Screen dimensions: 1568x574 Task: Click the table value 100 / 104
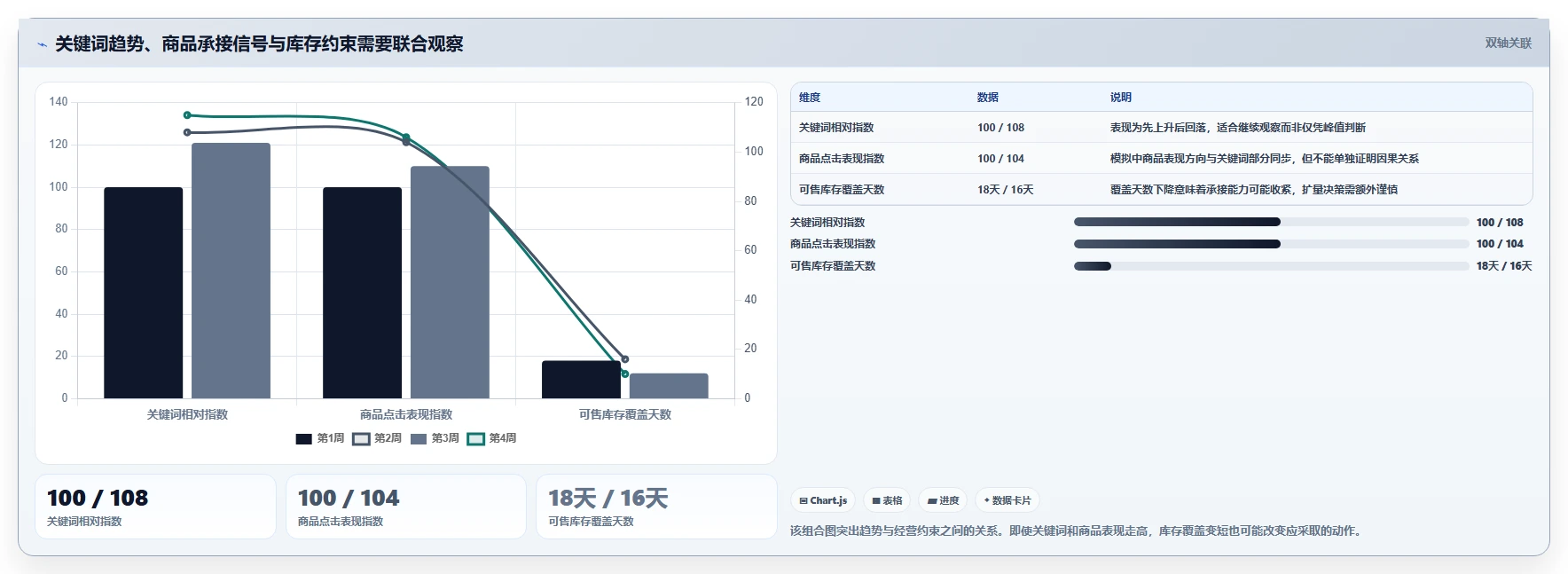coord(1000,159)
